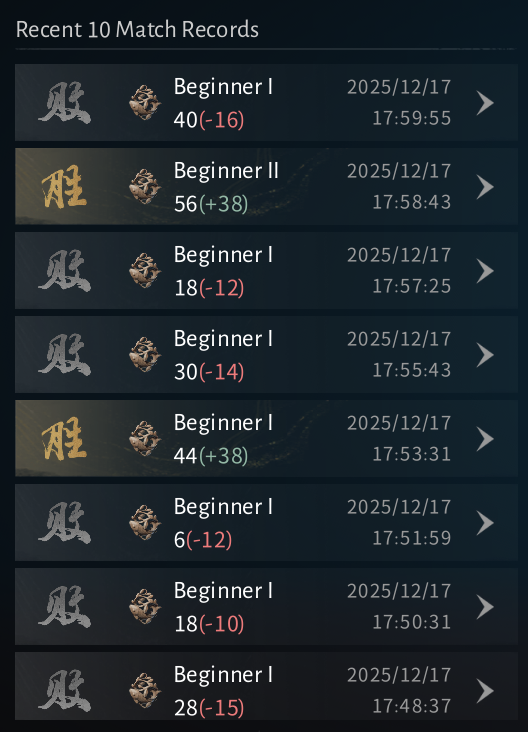The width and height of the screenshot is (528, 732).
Task: Open the match with score 18(-10)
Action: point(266,607)
